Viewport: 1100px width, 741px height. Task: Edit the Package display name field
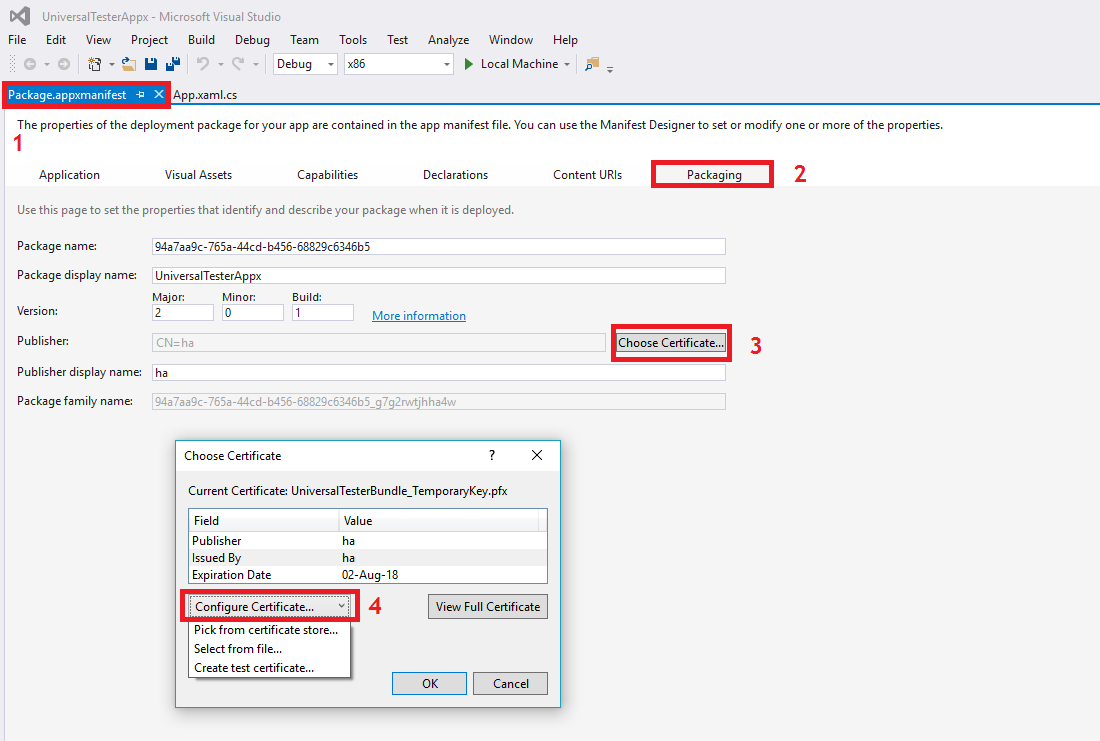[438, 275]
